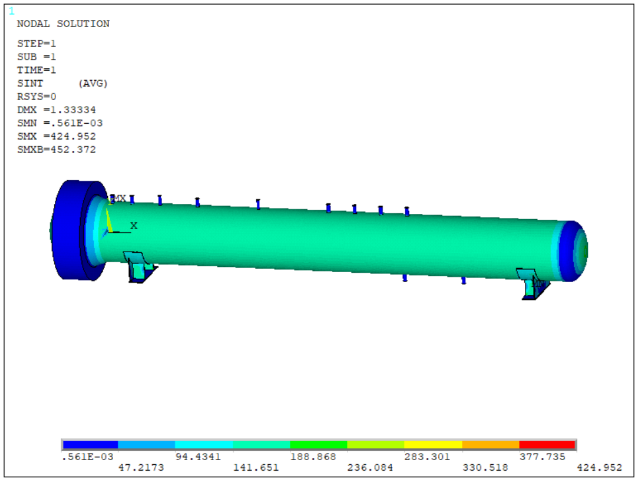Click the dark blue legend color band

pos(91,445)
